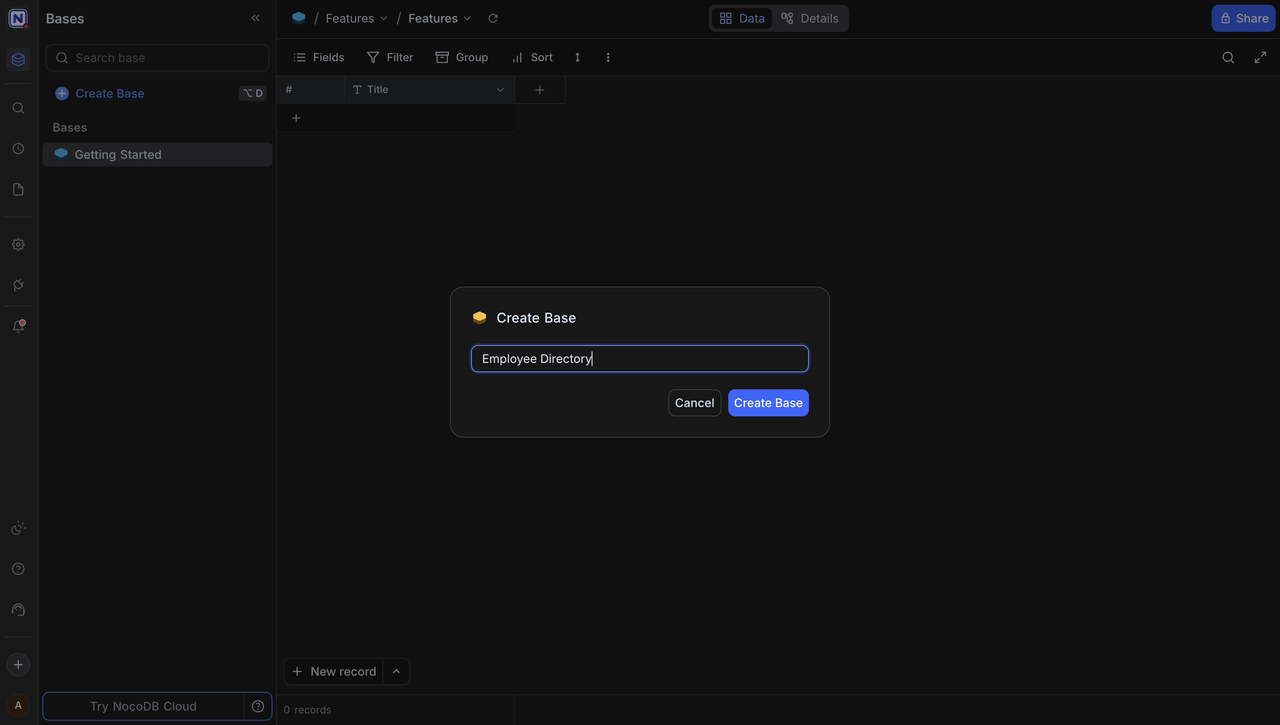
Task: Open the New record chevron menu
Action: coord(396,671)
